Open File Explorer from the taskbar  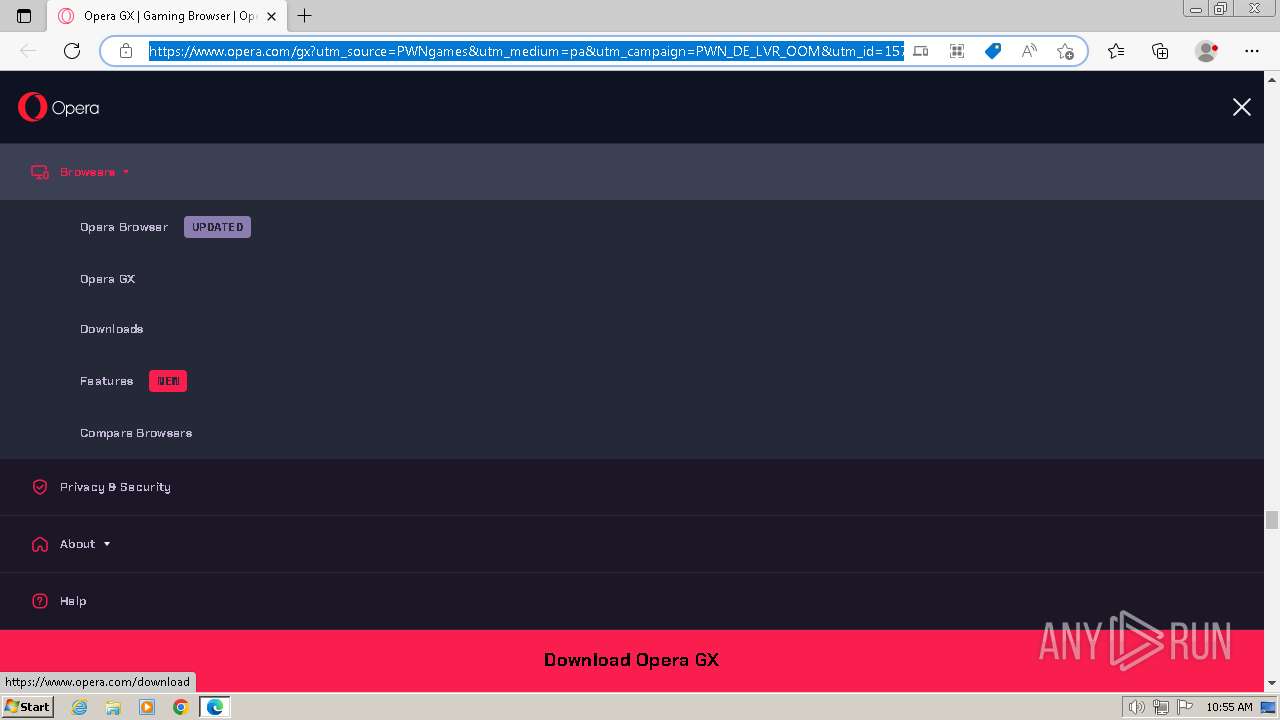(113, 707)
